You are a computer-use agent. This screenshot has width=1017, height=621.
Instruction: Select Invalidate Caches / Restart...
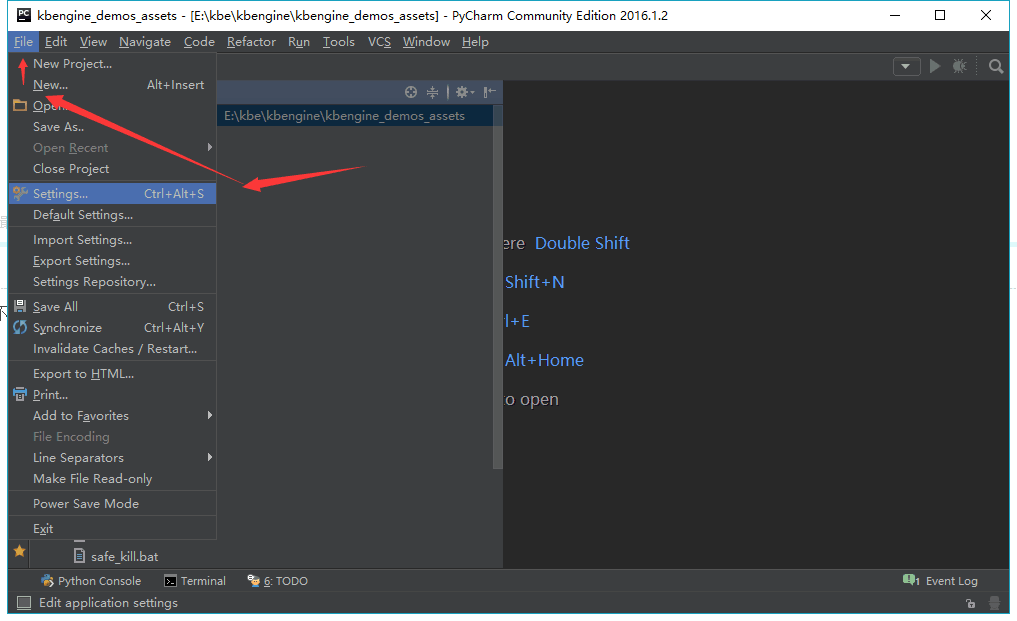(x=112, y=348)
